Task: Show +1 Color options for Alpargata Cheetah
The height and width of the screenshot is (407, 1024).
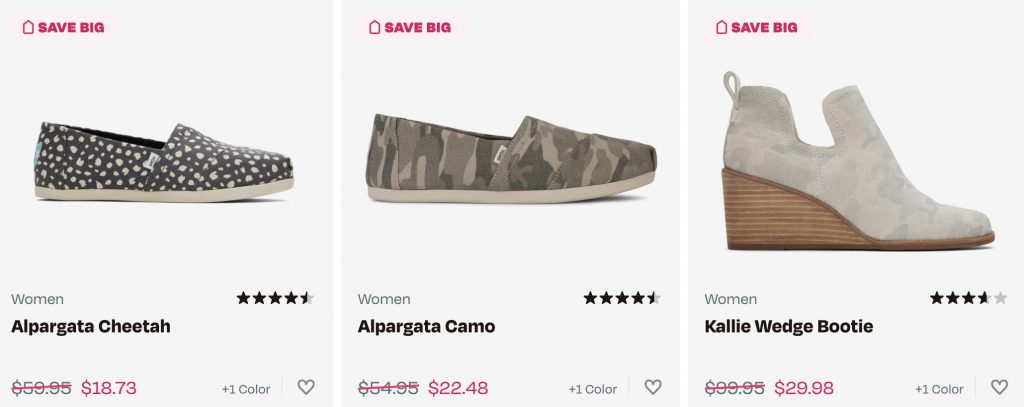Action: (246, 389)
